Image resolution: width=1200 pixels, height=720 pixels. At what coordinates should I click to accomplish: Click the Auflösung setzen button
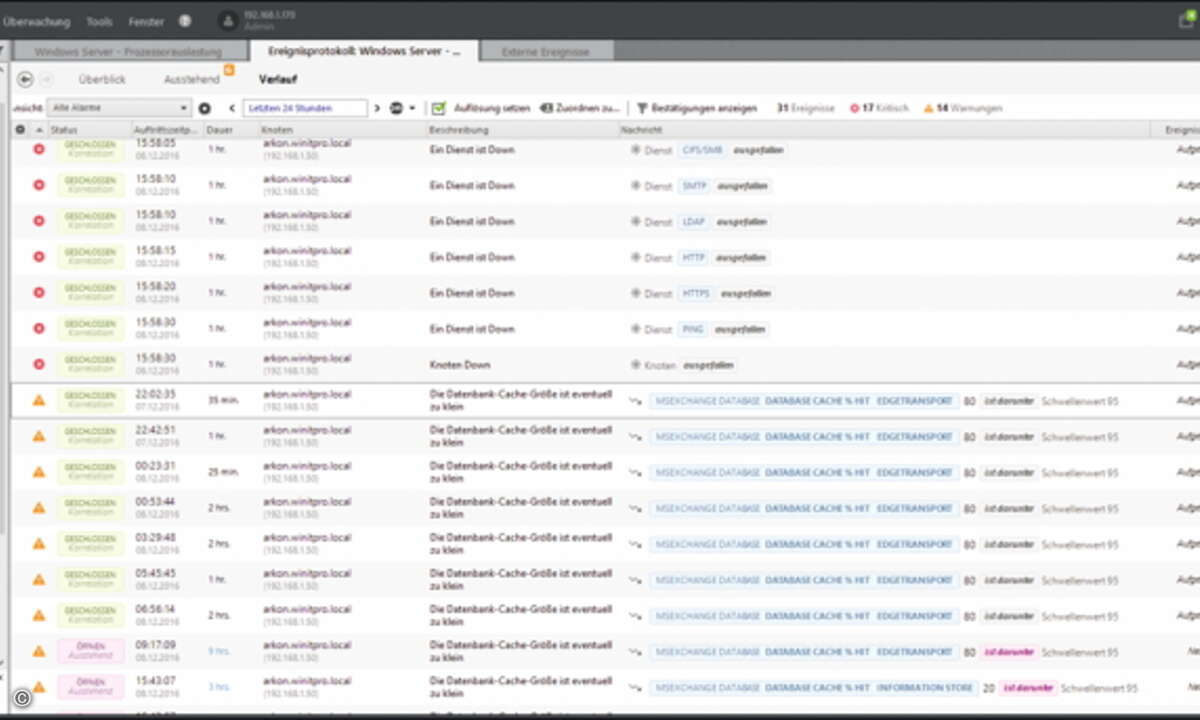click(x=481, y=108)
